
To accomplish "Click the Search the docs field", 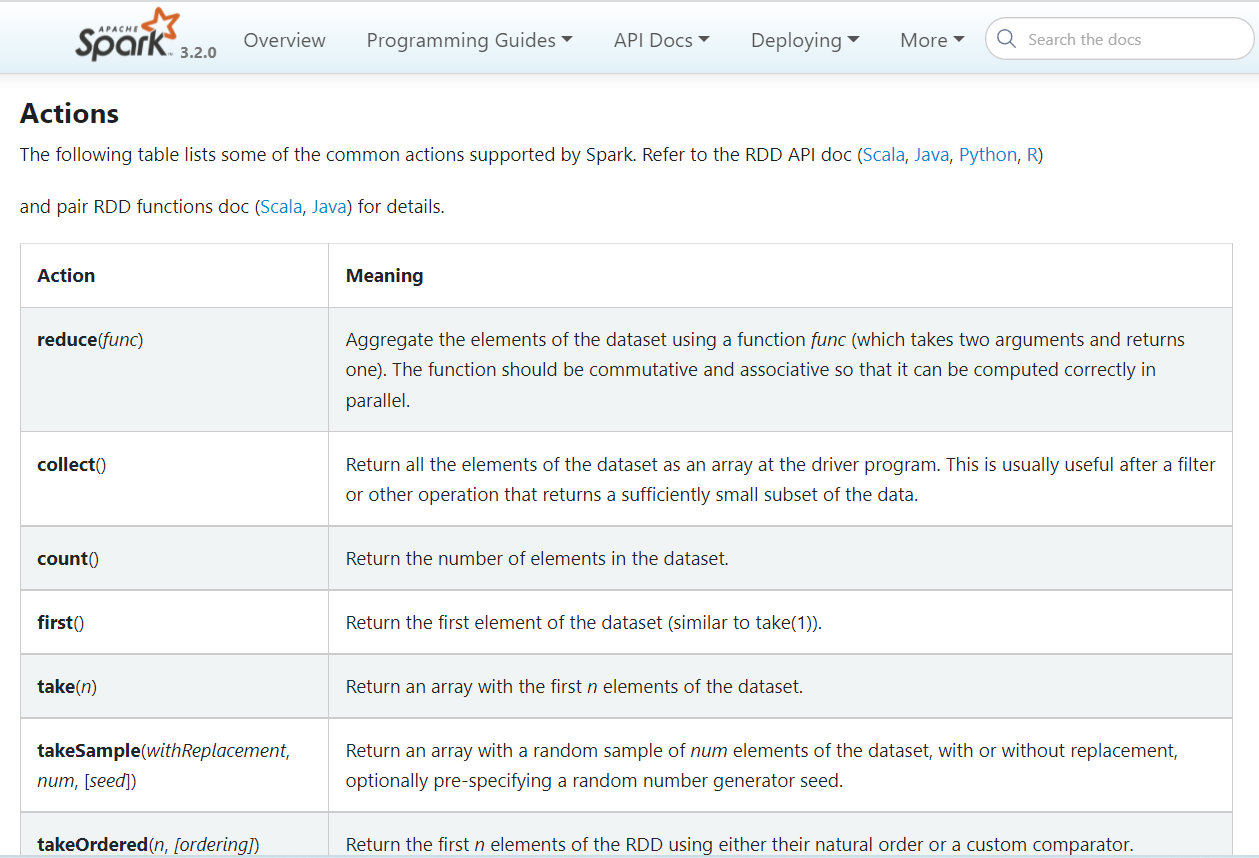I will pyautogui.click(x=1130, y=40).
